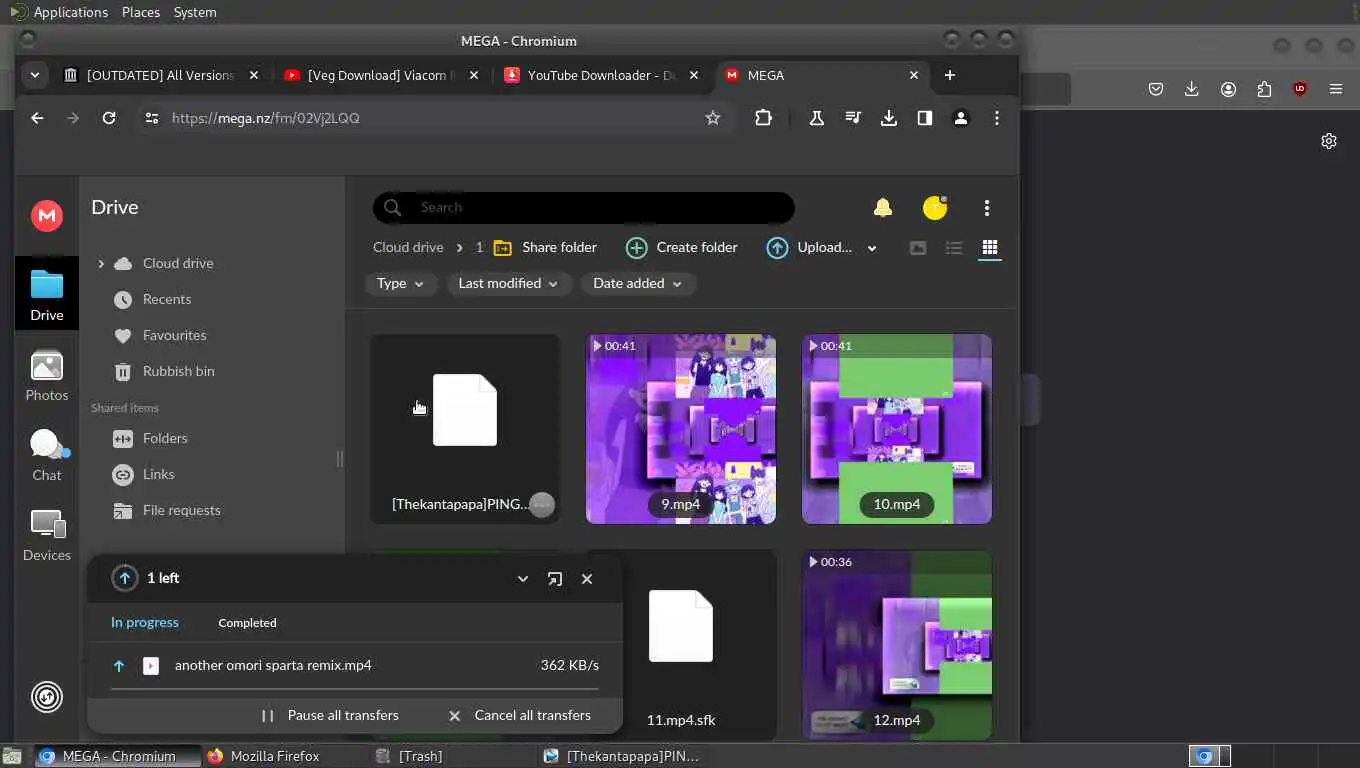The image size is (1360, 768).
Task: Switch to grid view
Action: coord(990,248)
